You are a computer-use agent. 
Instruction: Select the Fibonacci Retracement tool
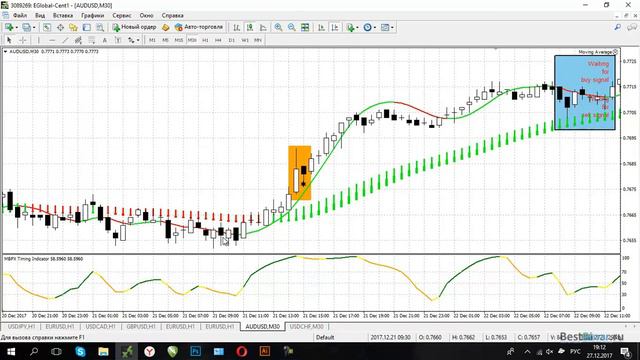point(91,40)
